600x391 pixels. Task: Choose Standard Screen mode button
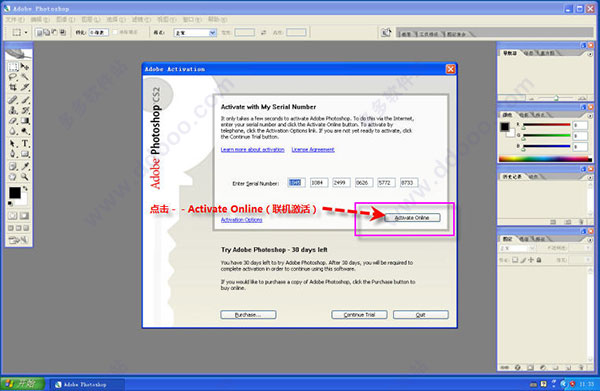(x=11, y=228)
